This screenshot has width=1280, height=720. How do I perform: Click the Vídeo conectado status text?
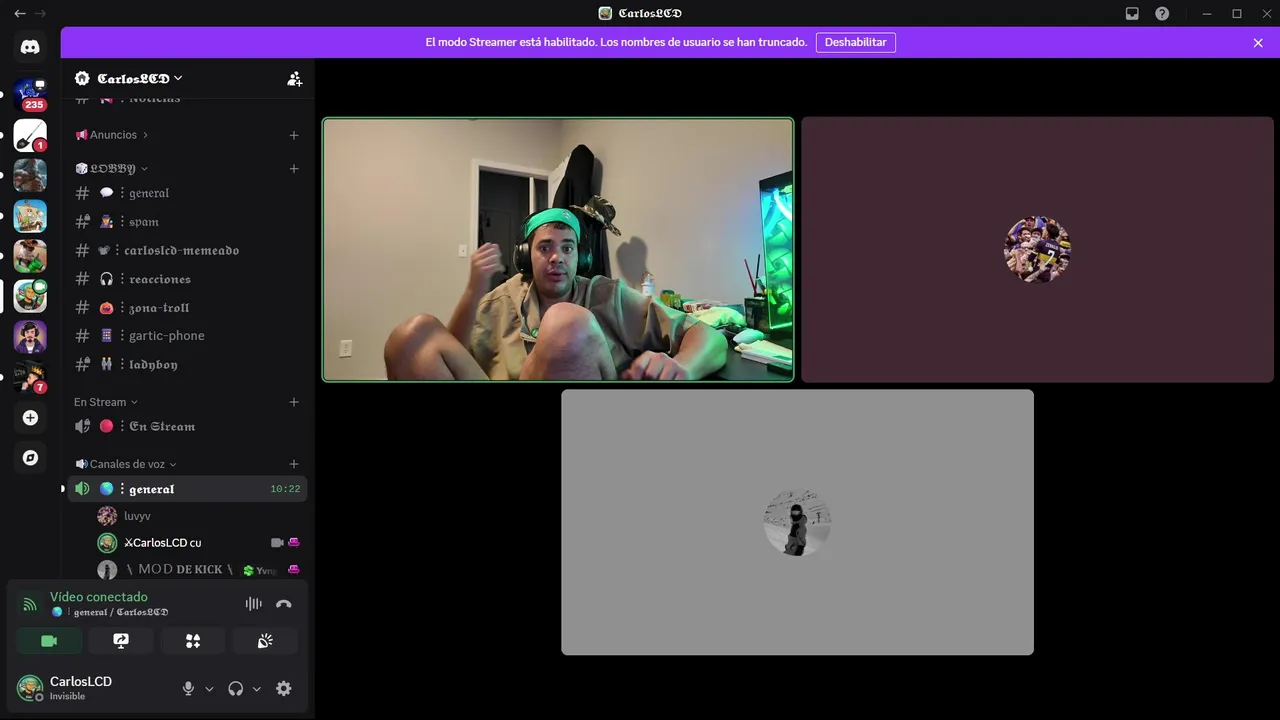pyautogui.click(x=99, y=597)
